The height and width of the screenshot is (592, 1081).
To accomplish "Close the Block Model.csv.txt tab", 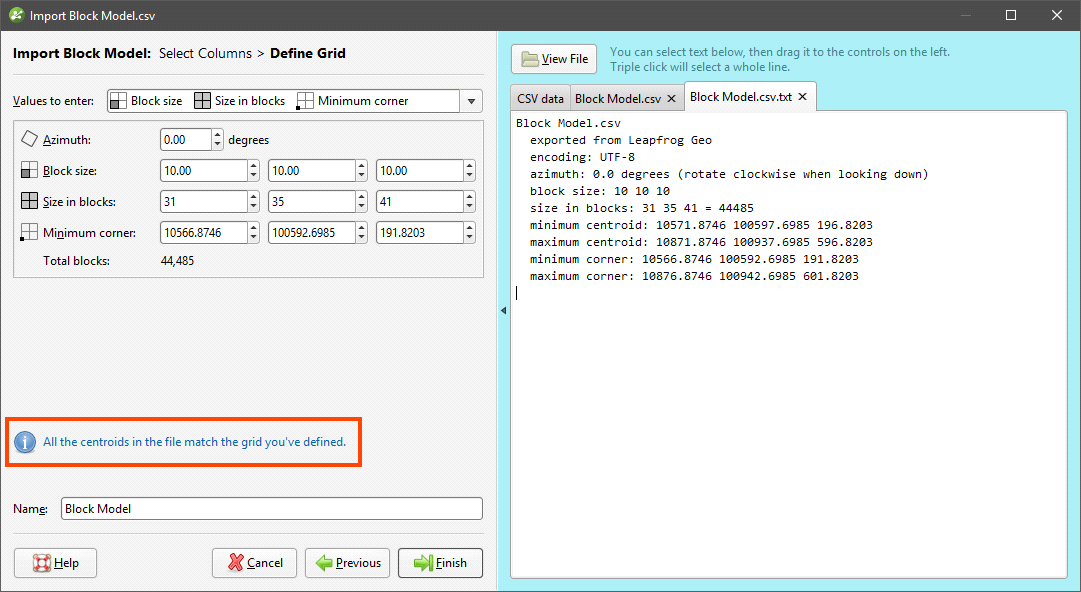I will coord(802,96).
